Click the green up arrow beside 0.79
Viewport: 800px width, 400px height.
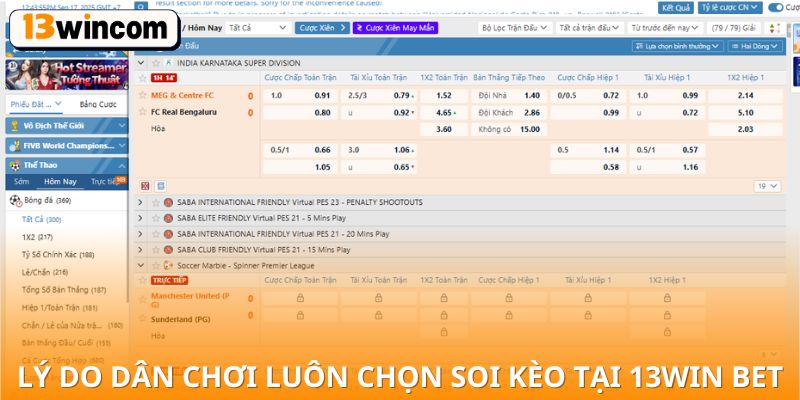tap(413, 96)
